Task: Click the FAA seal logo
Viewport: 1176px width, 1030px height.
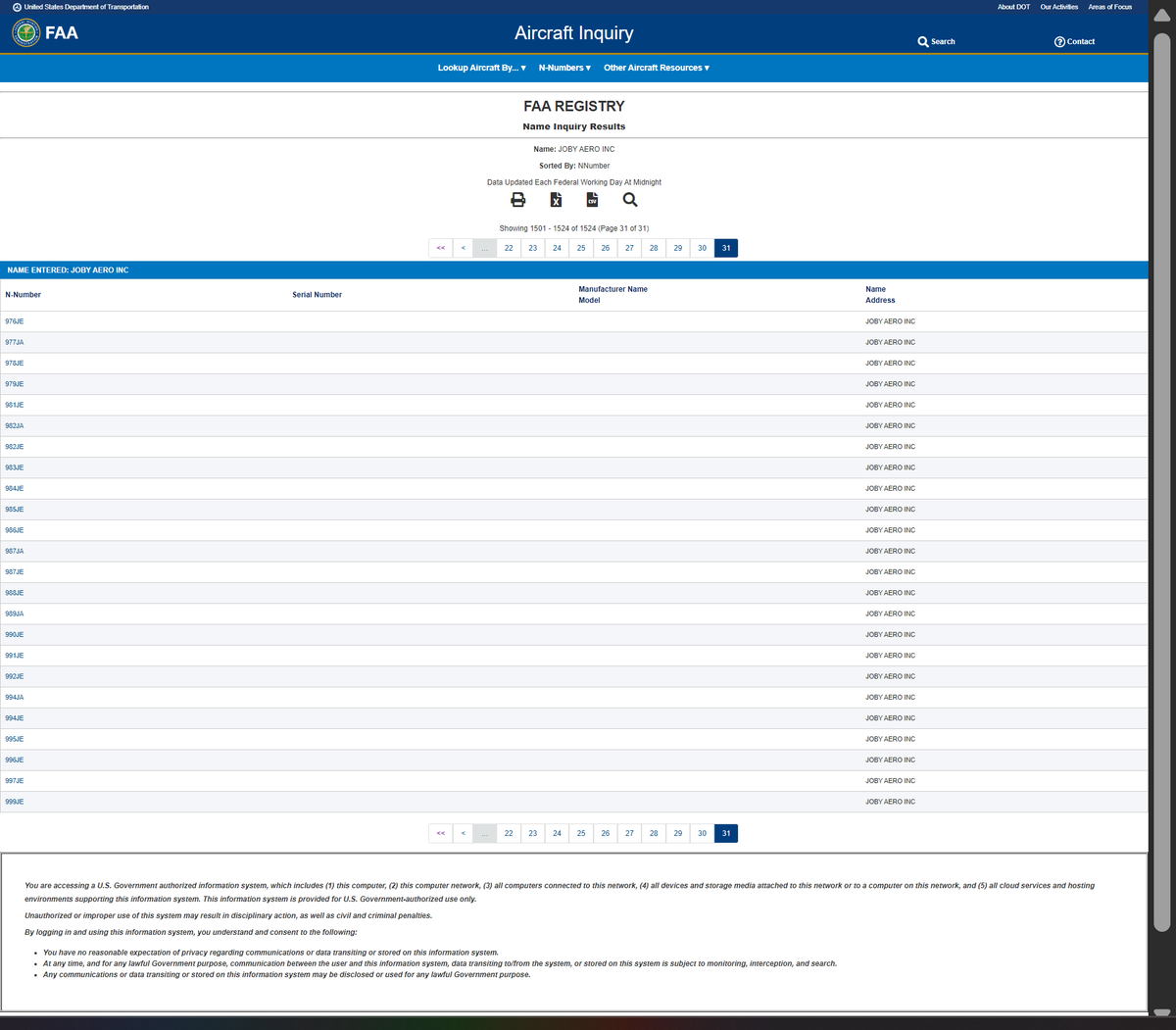Action: point(26,32)
